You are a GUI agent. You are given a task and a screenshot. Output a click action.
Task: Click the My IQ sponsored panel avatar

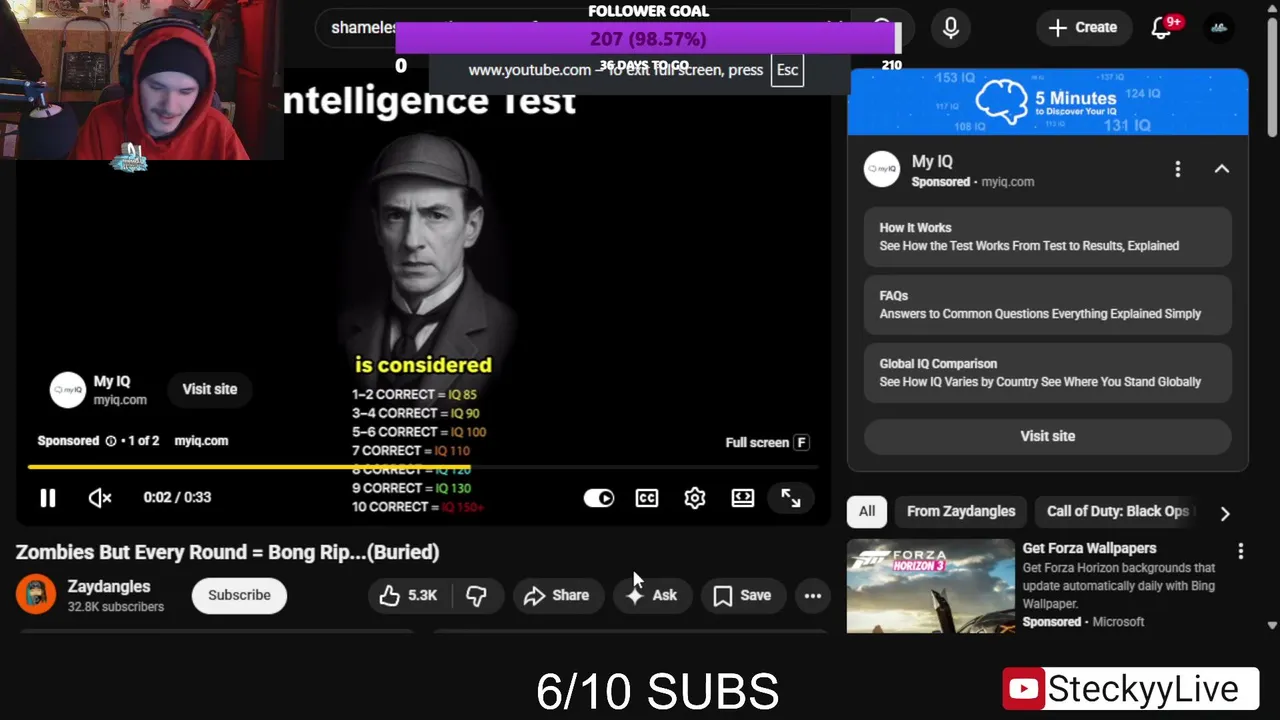[882, 169]
